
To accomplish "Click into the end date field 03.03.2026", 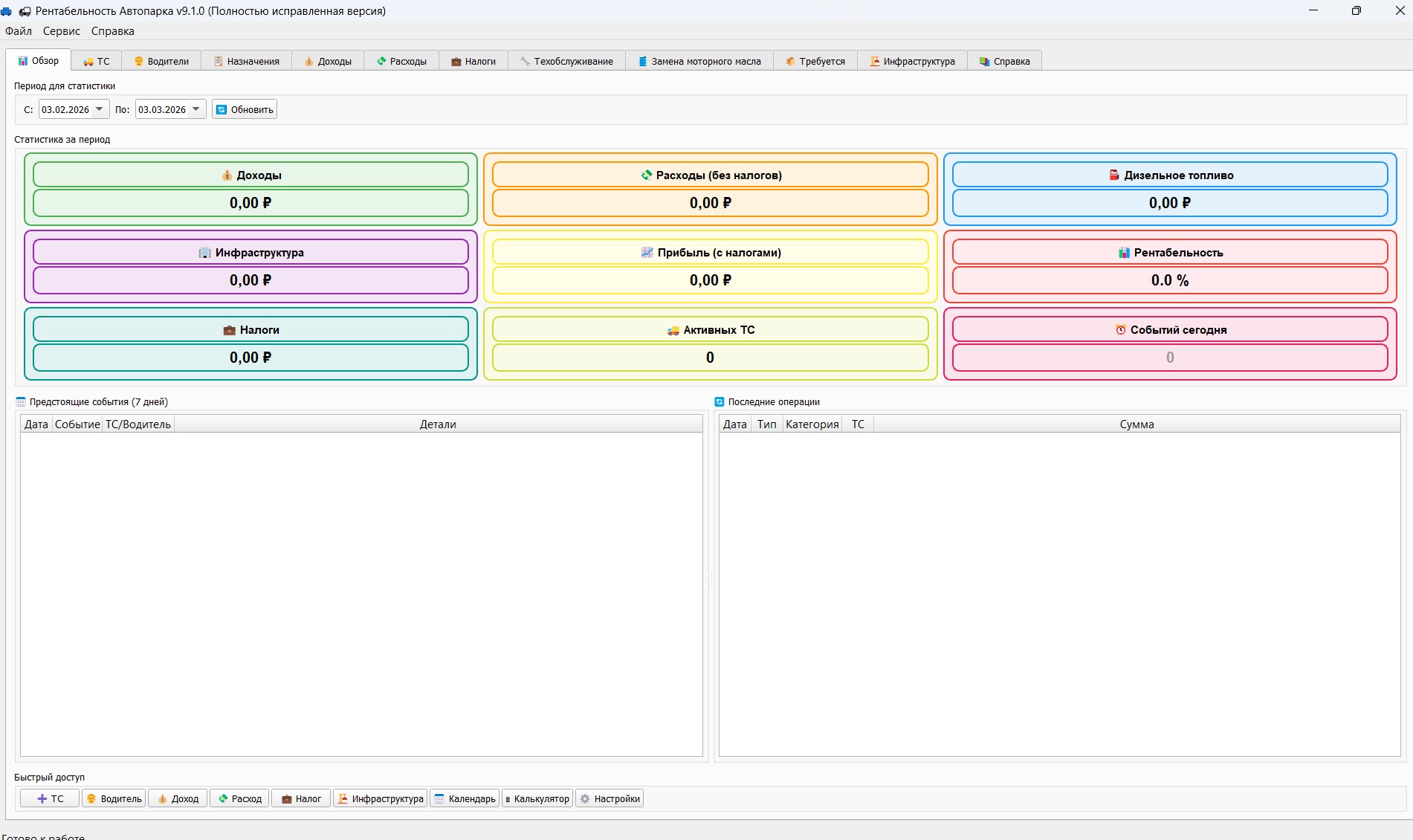I will (162, 109).
